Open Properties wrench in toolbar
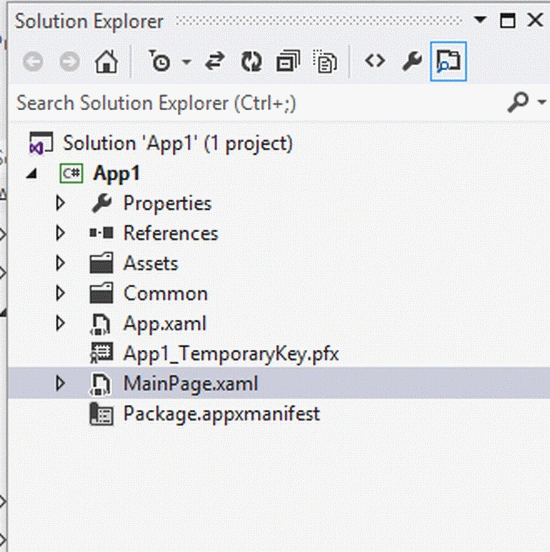Image resolution: width=550 pixels, height=552 pixels. (412, 61)
